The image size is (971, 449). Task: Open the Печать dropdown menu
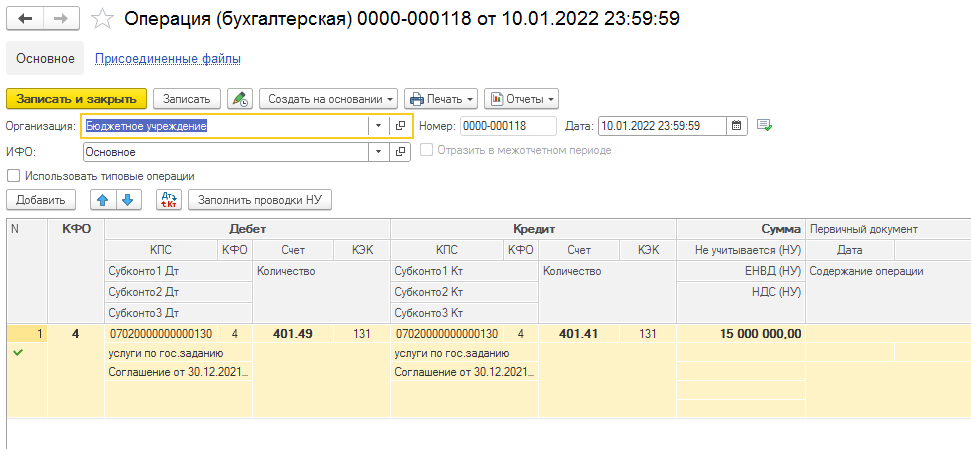point(441,99)
